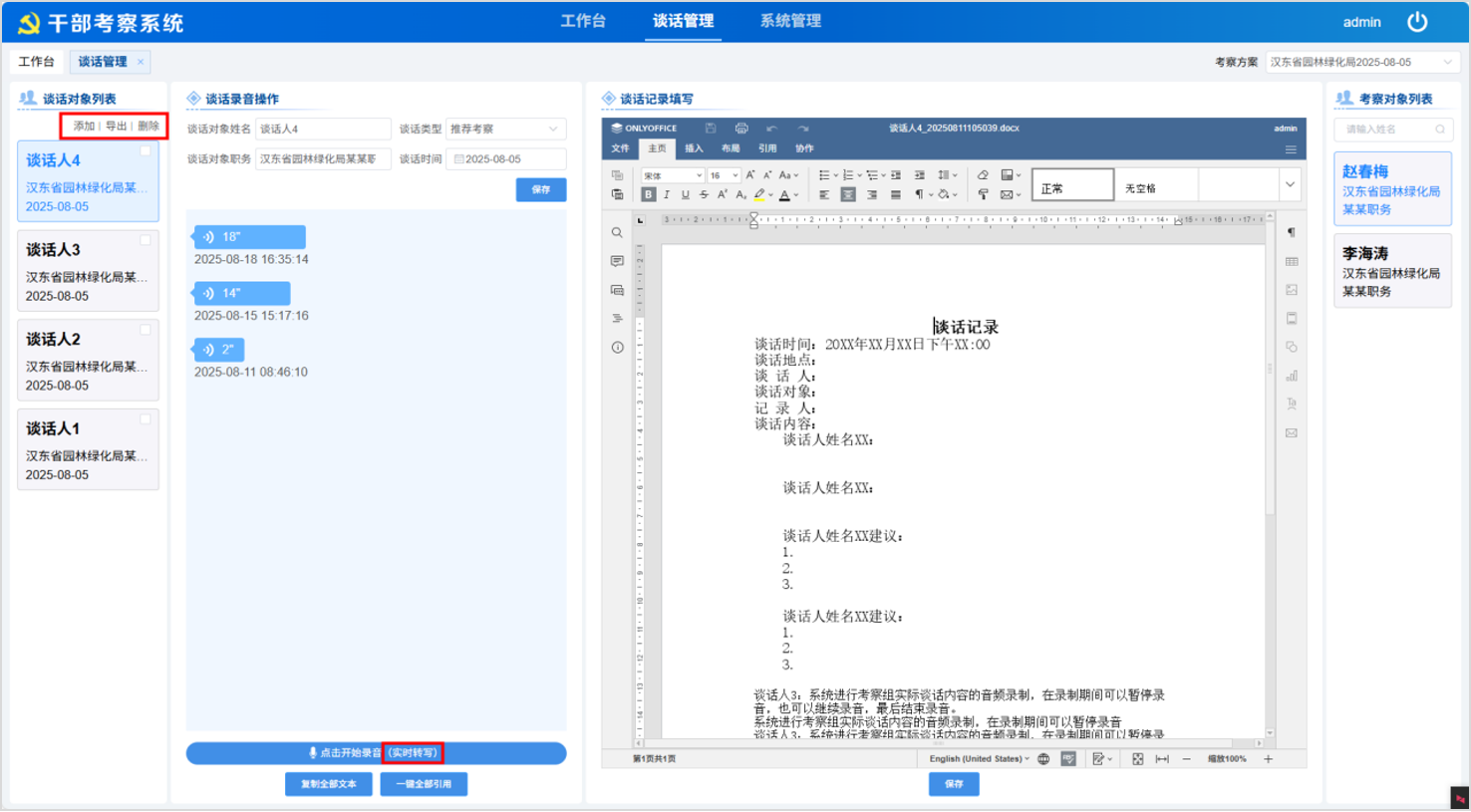
Task: Toggle Bold in the editor toolbar
Action: (649, 195)
